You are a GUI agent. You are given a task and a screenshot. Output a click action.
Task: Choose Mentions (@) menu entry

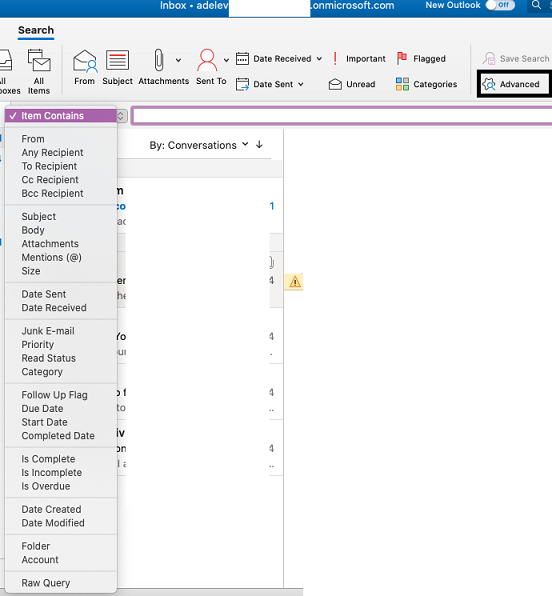(61, 257)
